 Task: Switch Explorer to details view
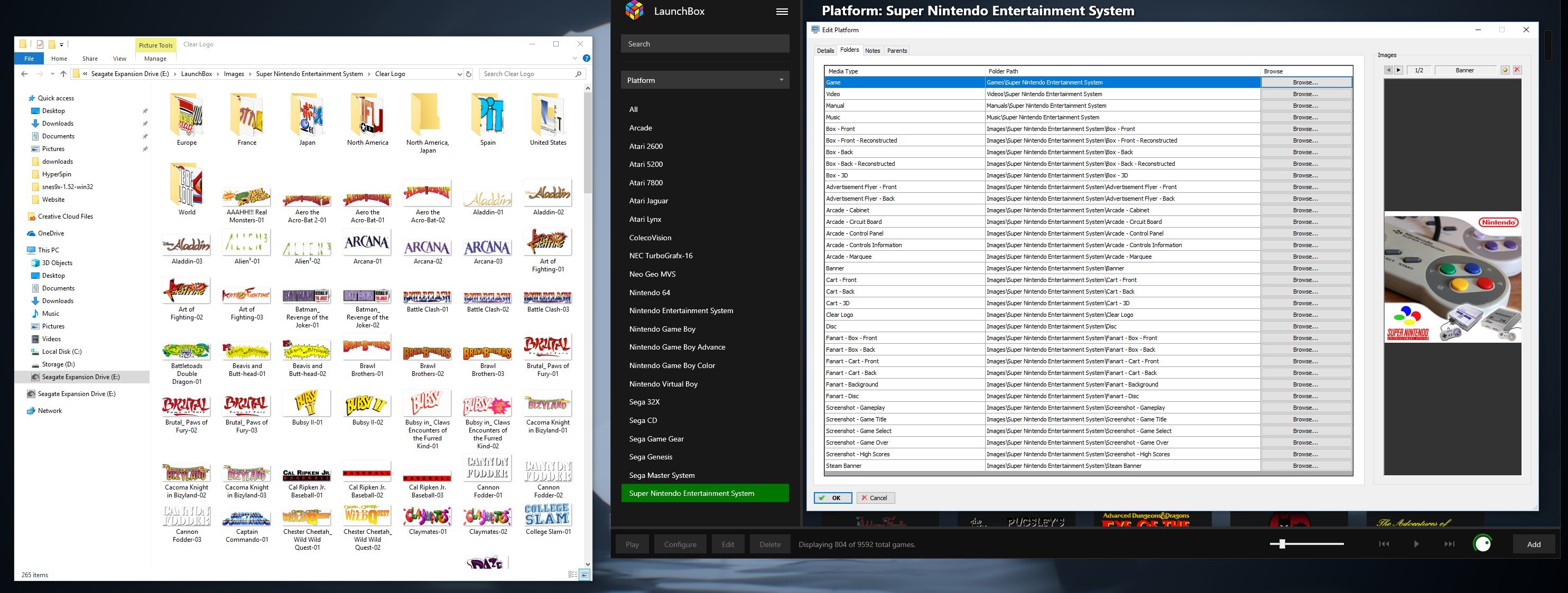(x=572, y=574)
